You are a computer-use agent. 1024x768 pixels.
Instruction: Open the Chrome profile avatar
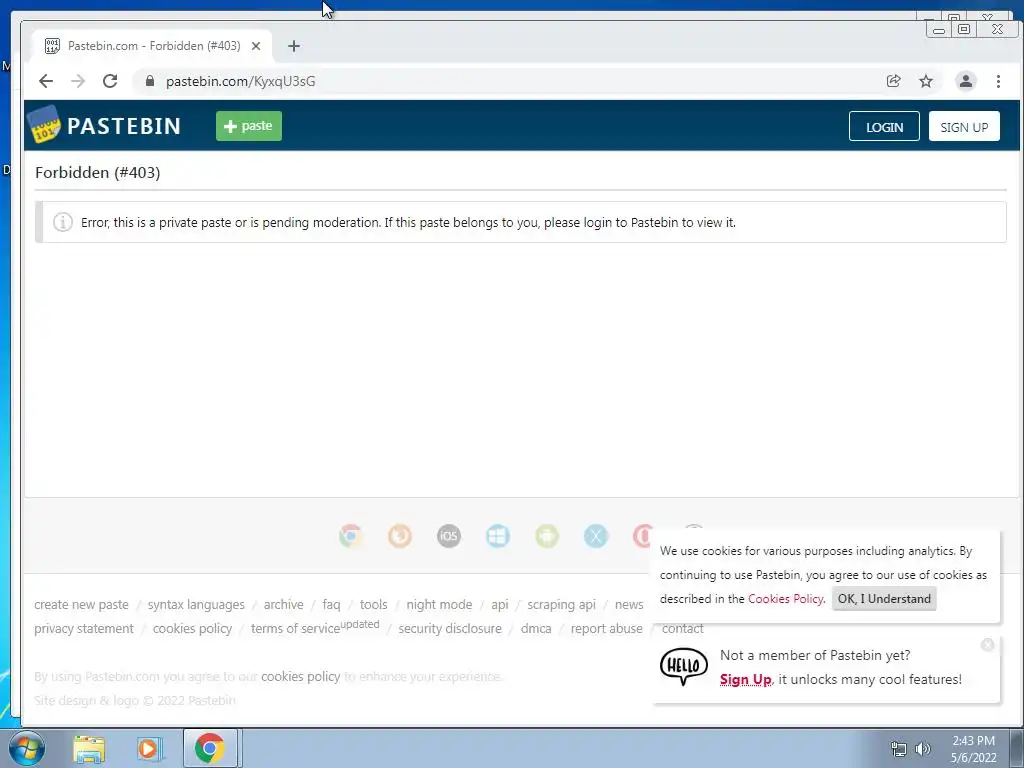[x=965, y=81]
